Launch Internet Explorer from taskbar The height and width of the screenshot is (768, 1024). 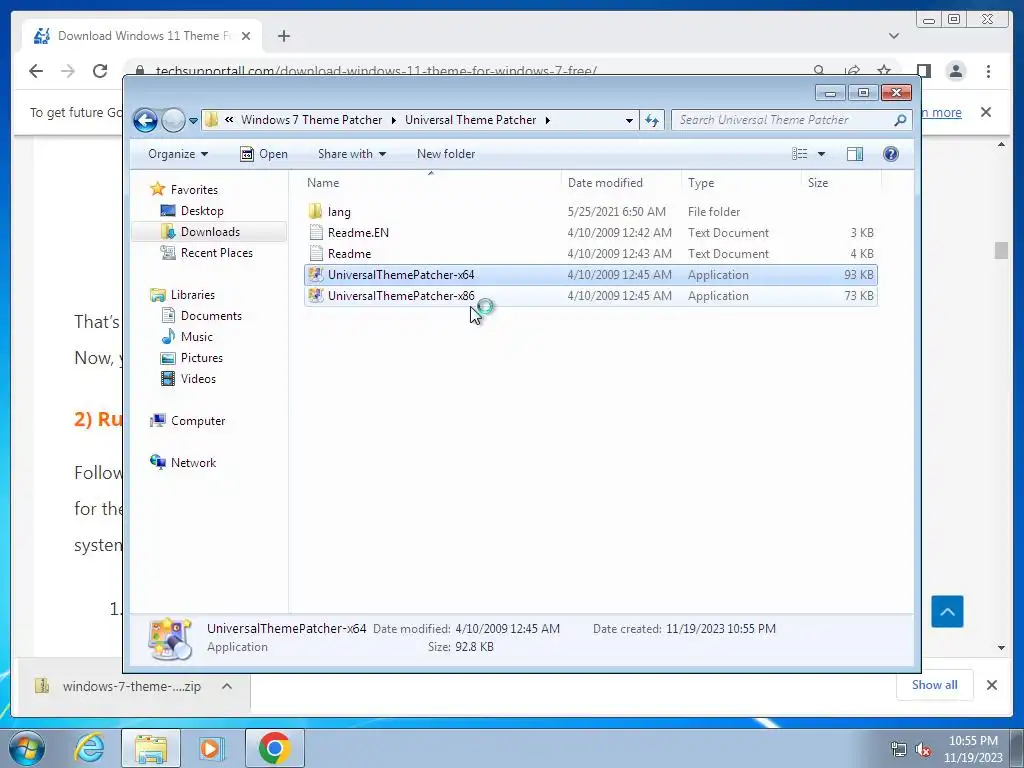tap(89, 748)
